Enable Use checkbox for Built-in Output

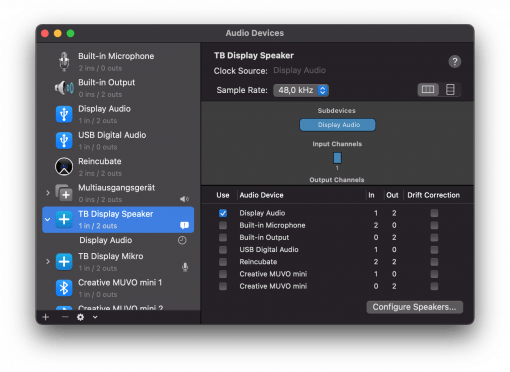click(x=223, y=238)
